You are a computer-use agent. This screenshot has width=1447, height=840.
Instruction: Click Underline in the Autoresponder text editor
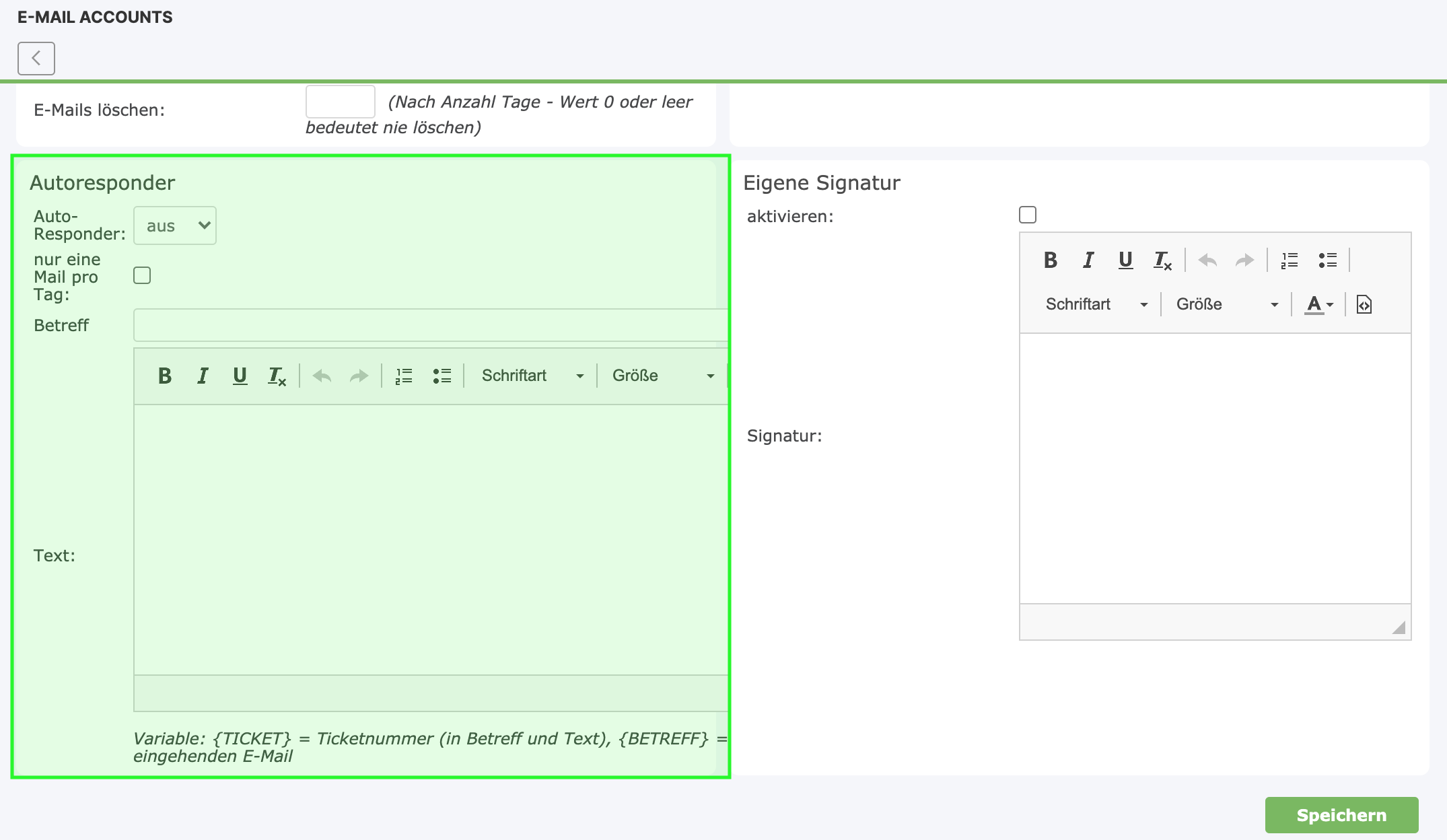coord(240,376)
